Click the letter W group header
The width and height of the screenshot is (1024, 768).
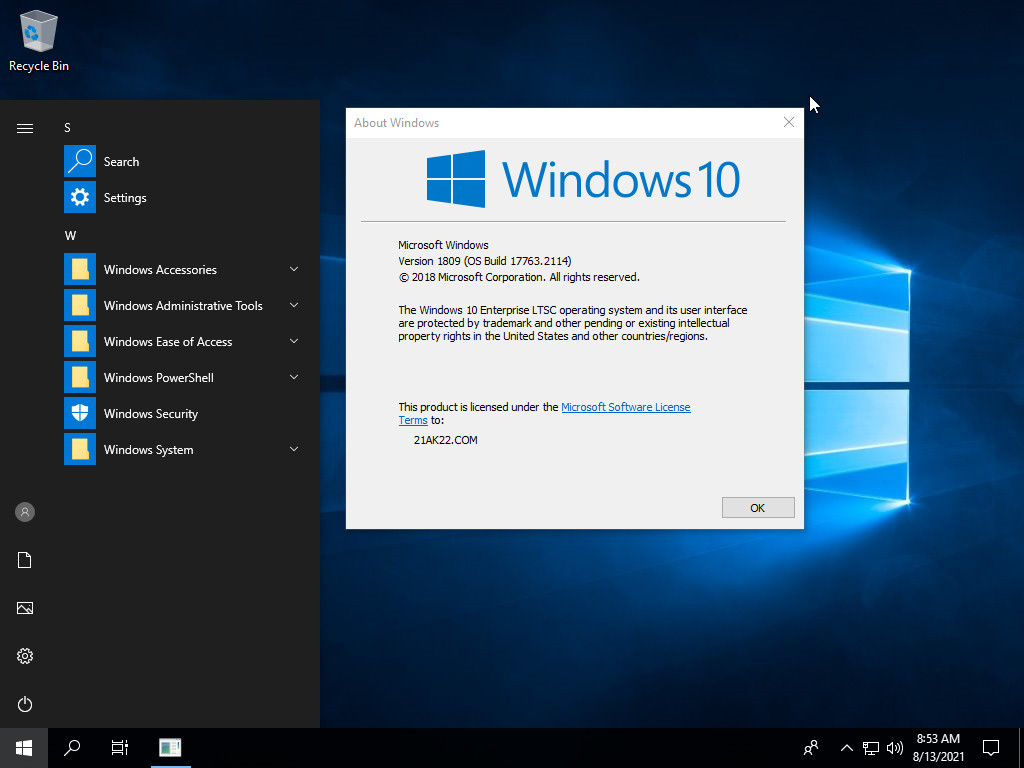pyautogui.click(x=70, y=236)
